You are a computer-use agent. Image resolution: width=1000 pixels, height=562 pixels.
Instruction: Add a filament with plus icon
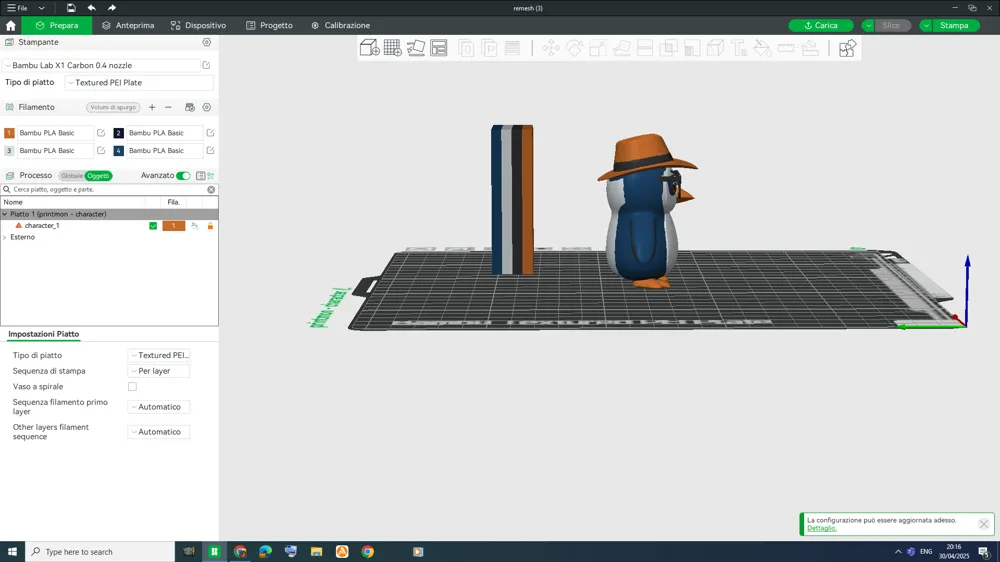[152, 107]
